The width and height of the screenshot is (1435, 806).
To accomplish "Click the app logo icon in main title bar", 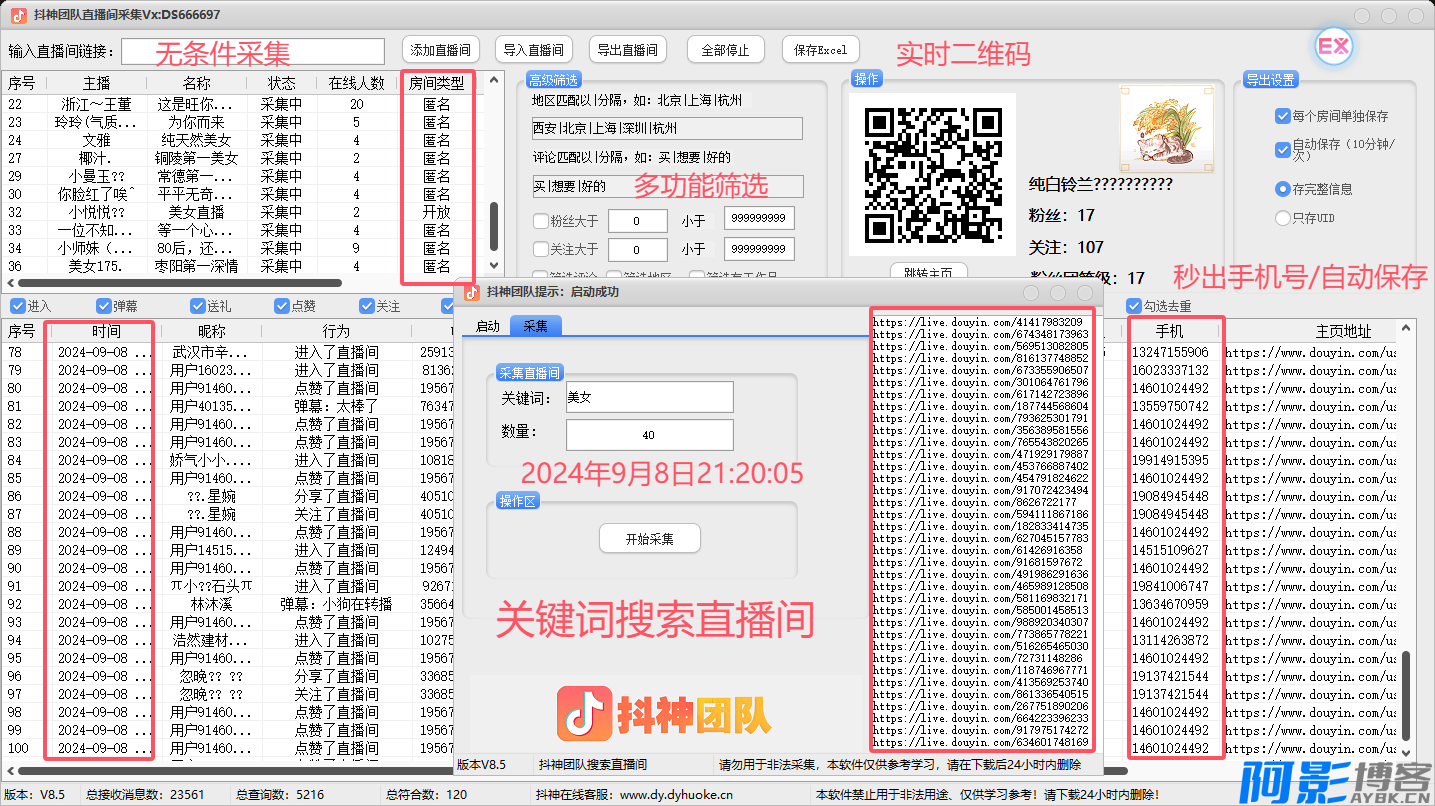I will 19,15.
